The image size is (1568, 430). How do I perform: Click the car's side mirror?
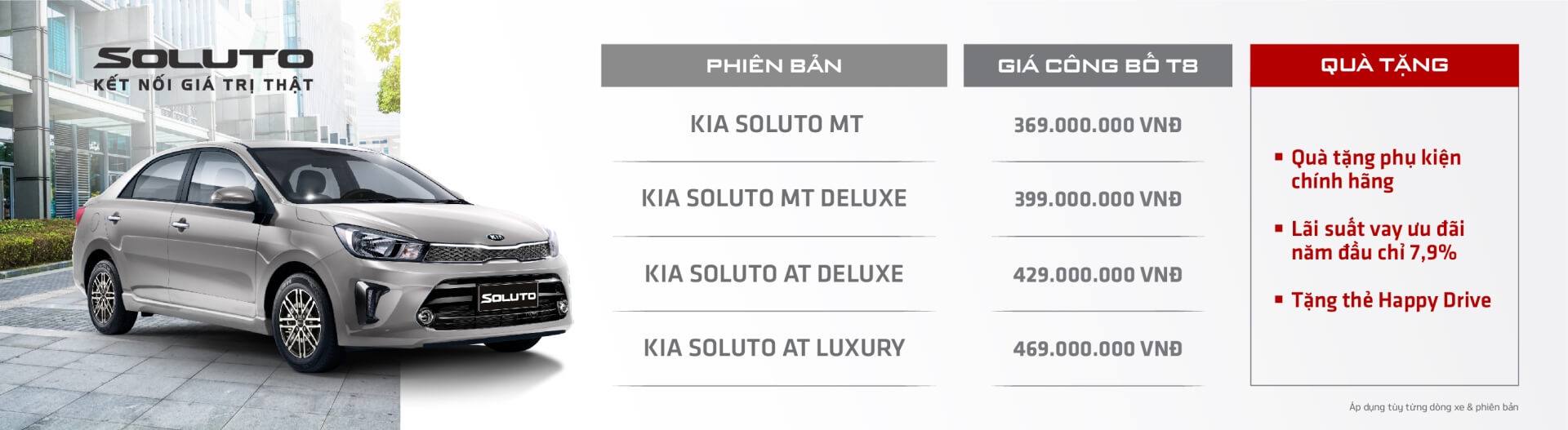[233, 196]
